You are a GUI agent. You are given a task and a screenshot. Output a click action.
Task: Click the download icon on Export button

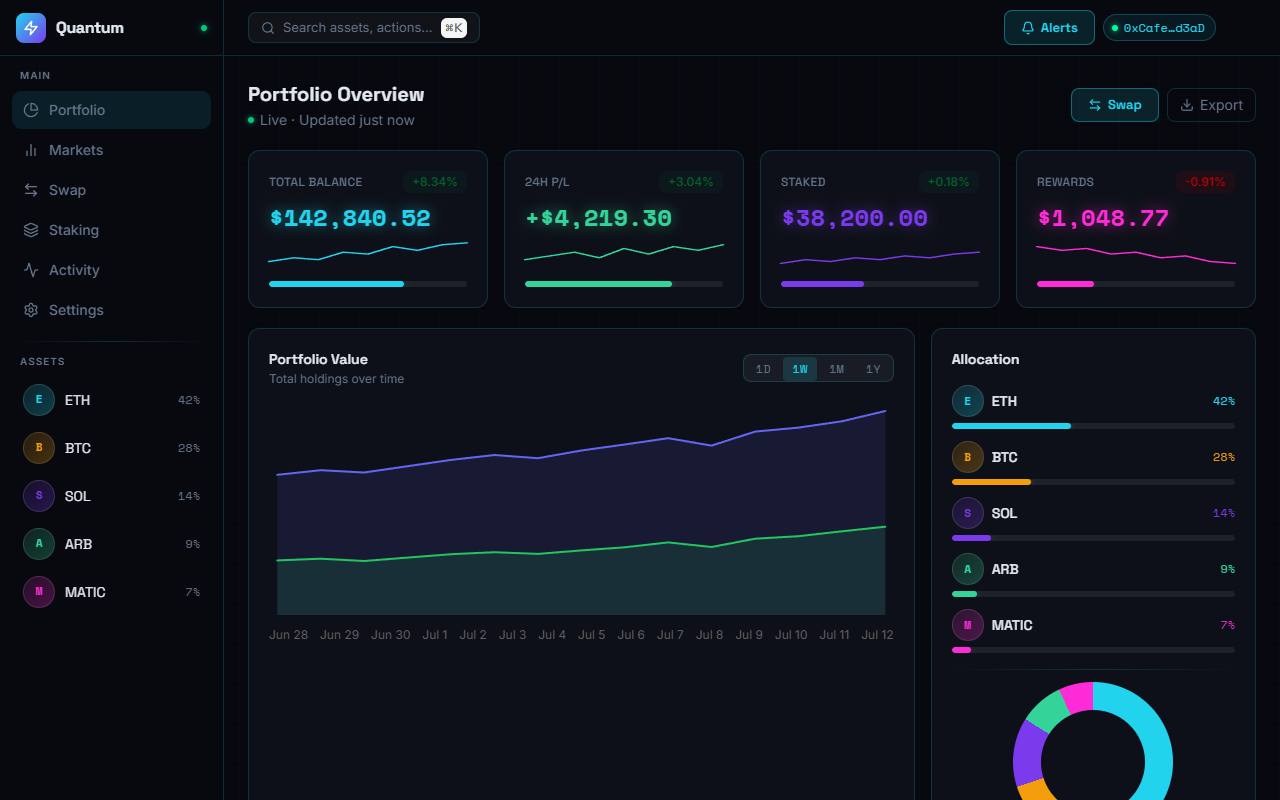[1187, 105]
